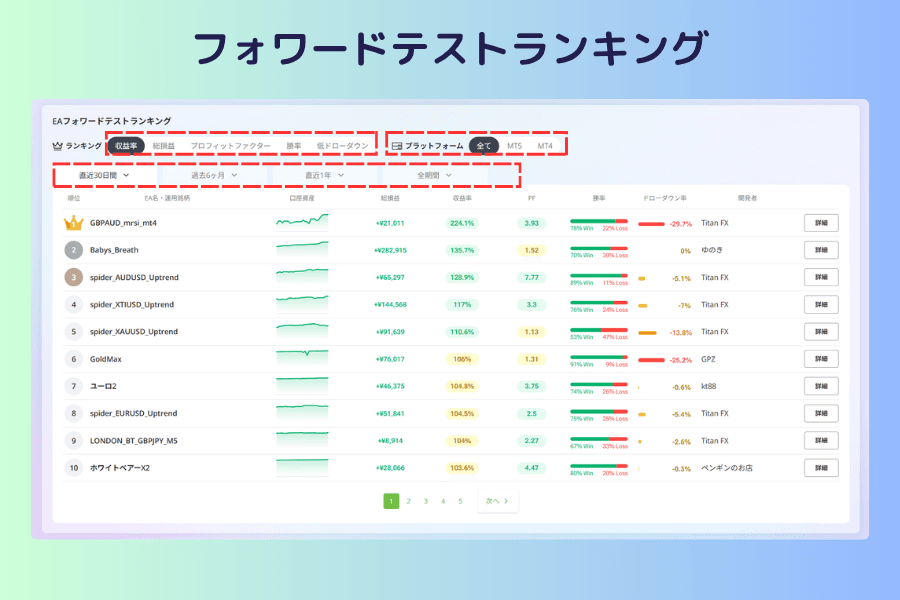This screenshot has width=900, height=600.
Task: Go to pagination page 1
Action: tap(391, 501)
